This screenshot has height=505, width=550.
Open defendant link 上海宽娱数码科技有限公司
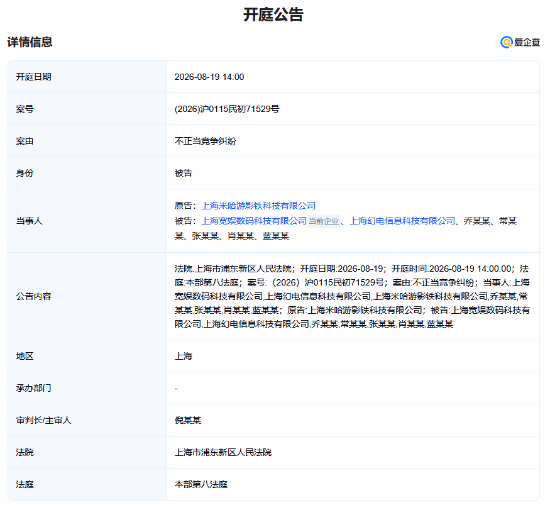[254, 221]
